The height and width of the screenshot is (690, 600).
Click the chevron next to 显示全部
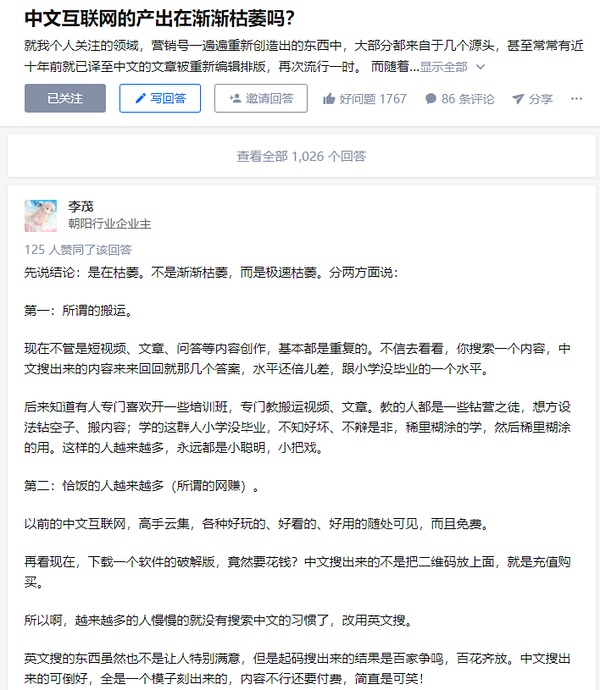[481, 67]
